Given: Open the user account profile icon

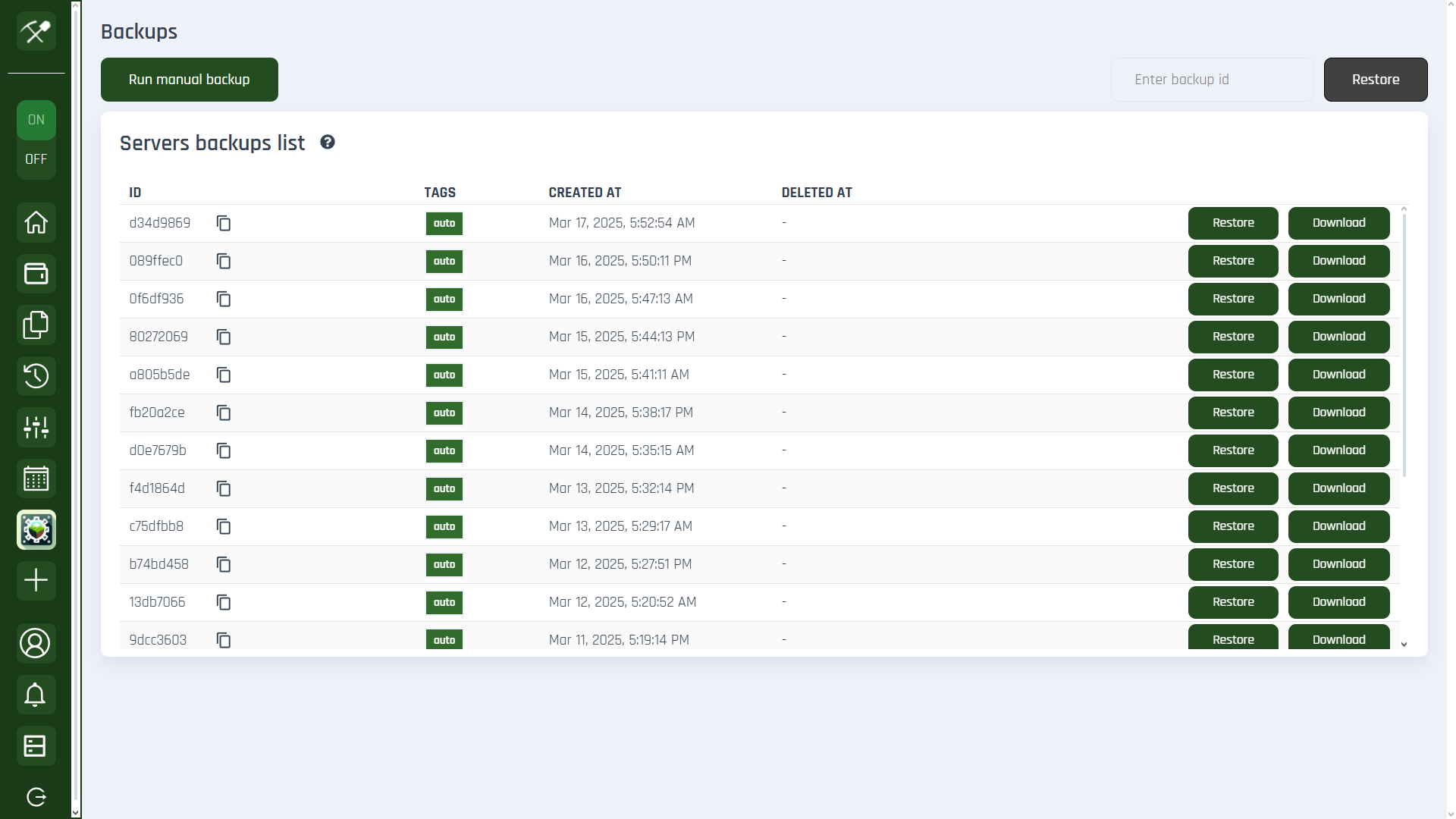Looking at the screenshot, I should (x=36, y=643).
